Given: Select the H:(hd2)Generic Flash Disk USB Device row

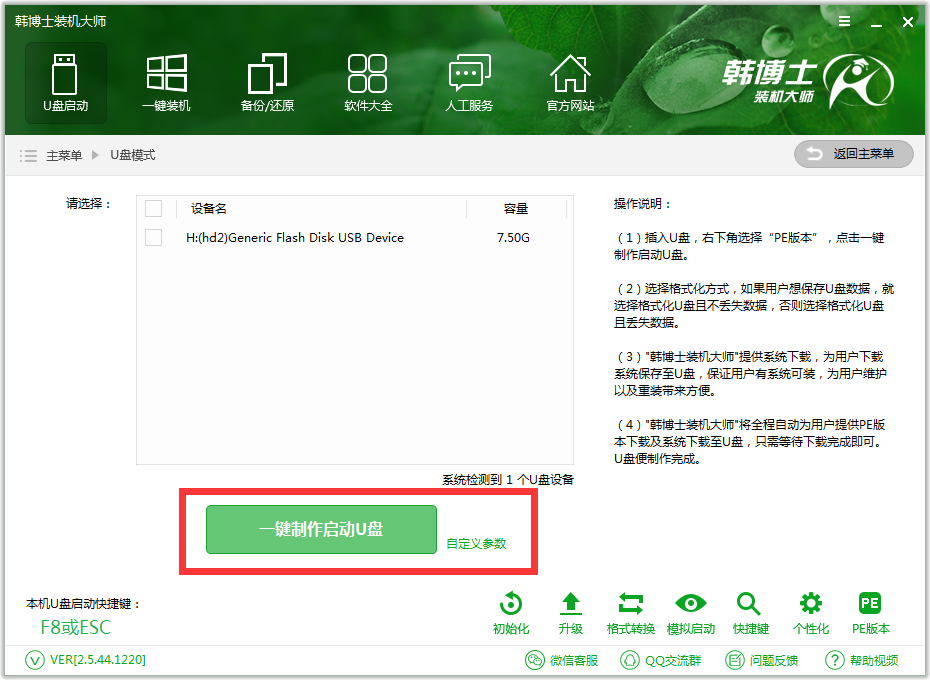Looking at the screenshot, I should 355,237.
